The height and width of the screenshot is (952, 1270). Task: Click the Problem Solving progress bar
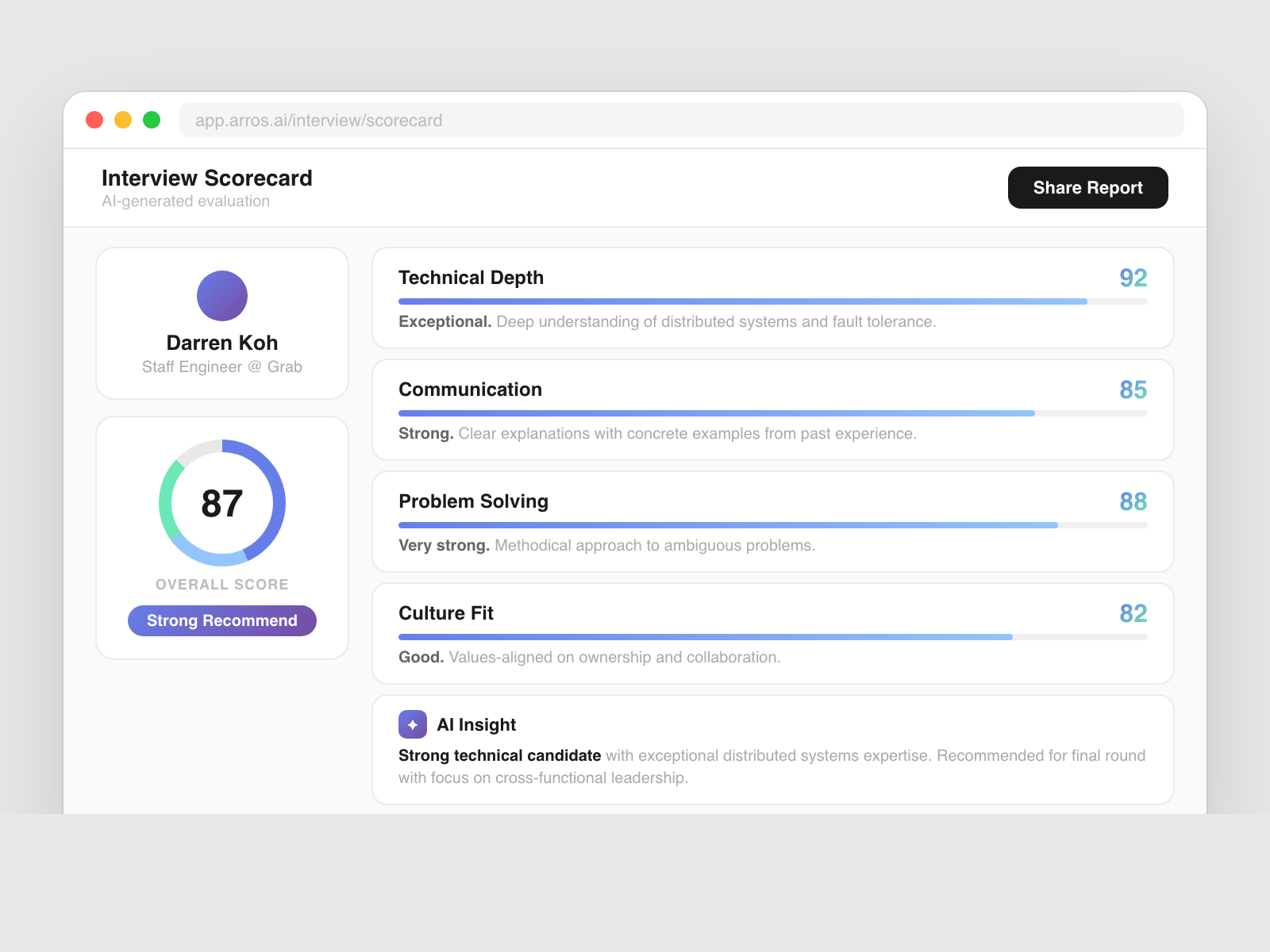[772, 525]
